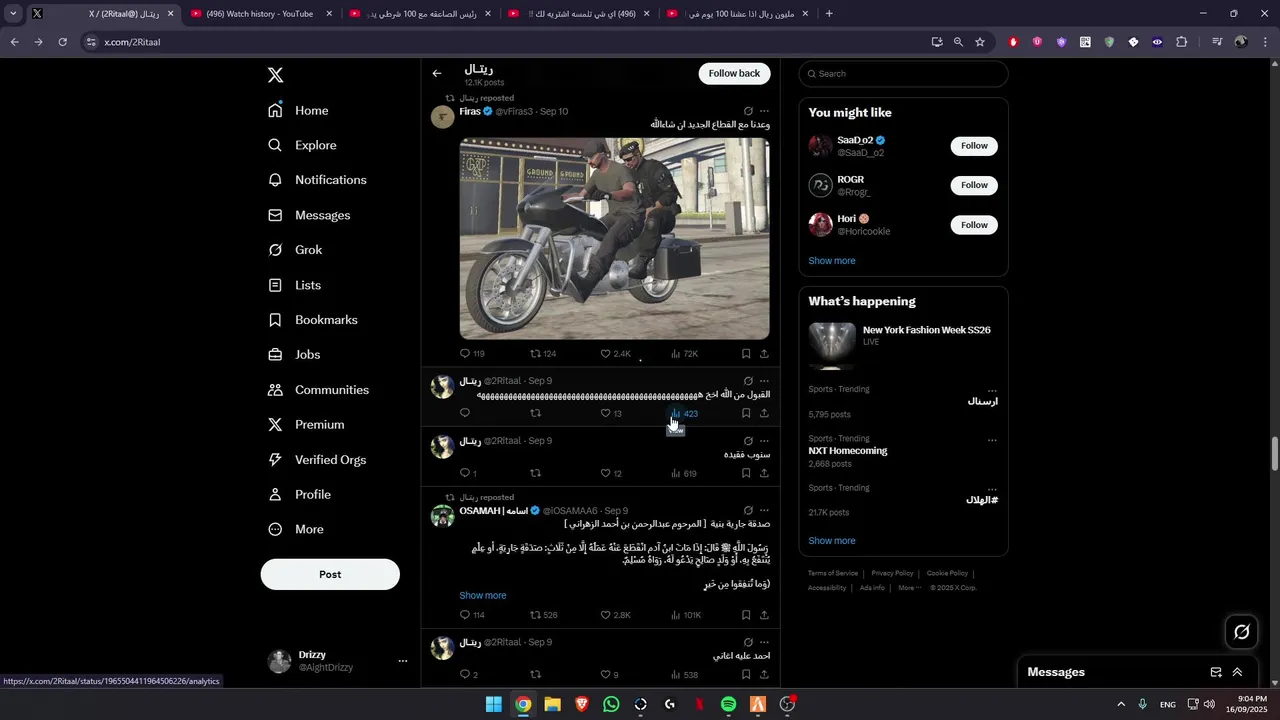
Task: Click the Grok icon on the Firas post
Action: (748, 111)
